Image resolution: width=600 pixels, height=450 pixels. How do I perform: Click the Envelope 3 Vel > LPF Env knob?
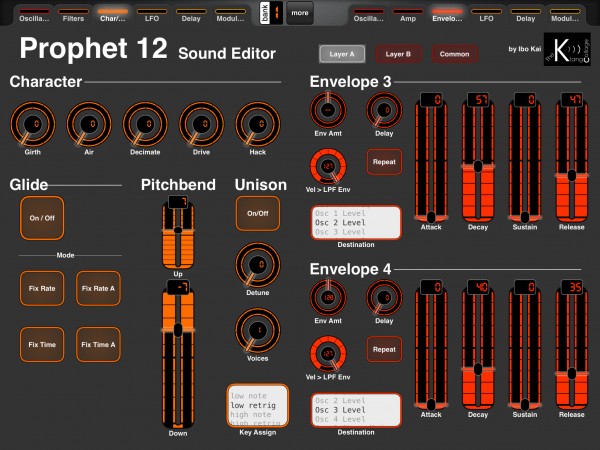coord(328,166)
